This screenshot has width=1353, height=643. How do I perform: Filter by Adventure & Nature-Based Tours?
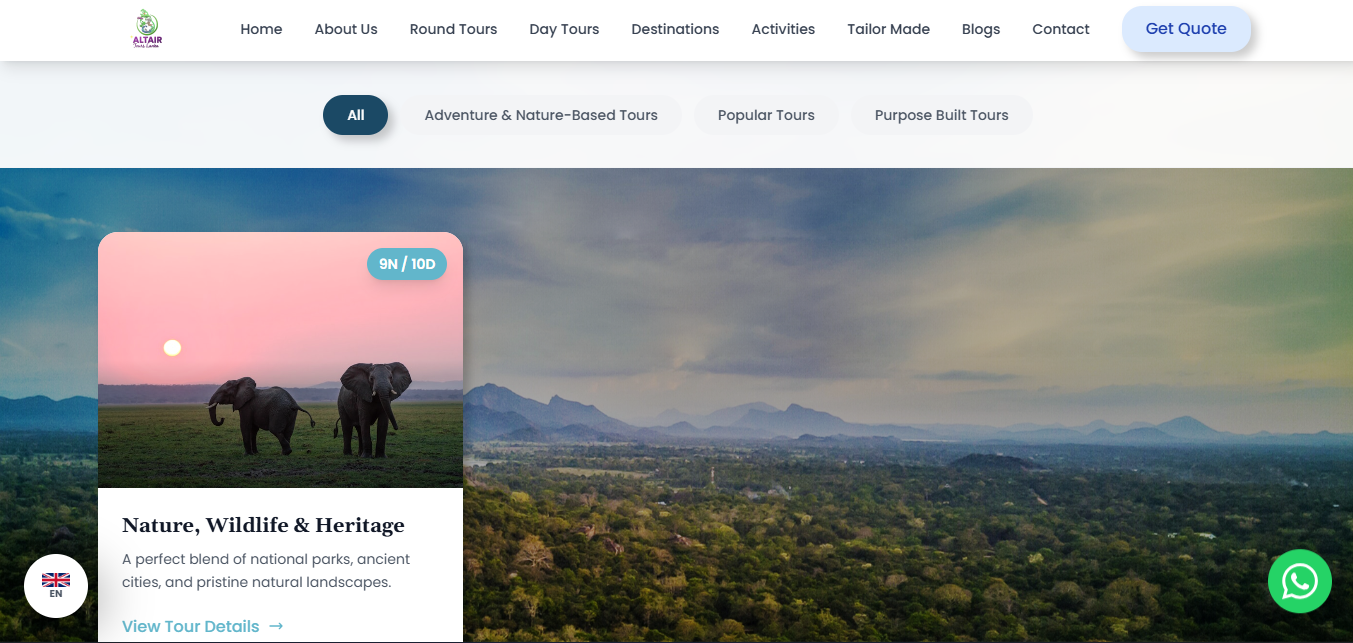click(541, 115)
